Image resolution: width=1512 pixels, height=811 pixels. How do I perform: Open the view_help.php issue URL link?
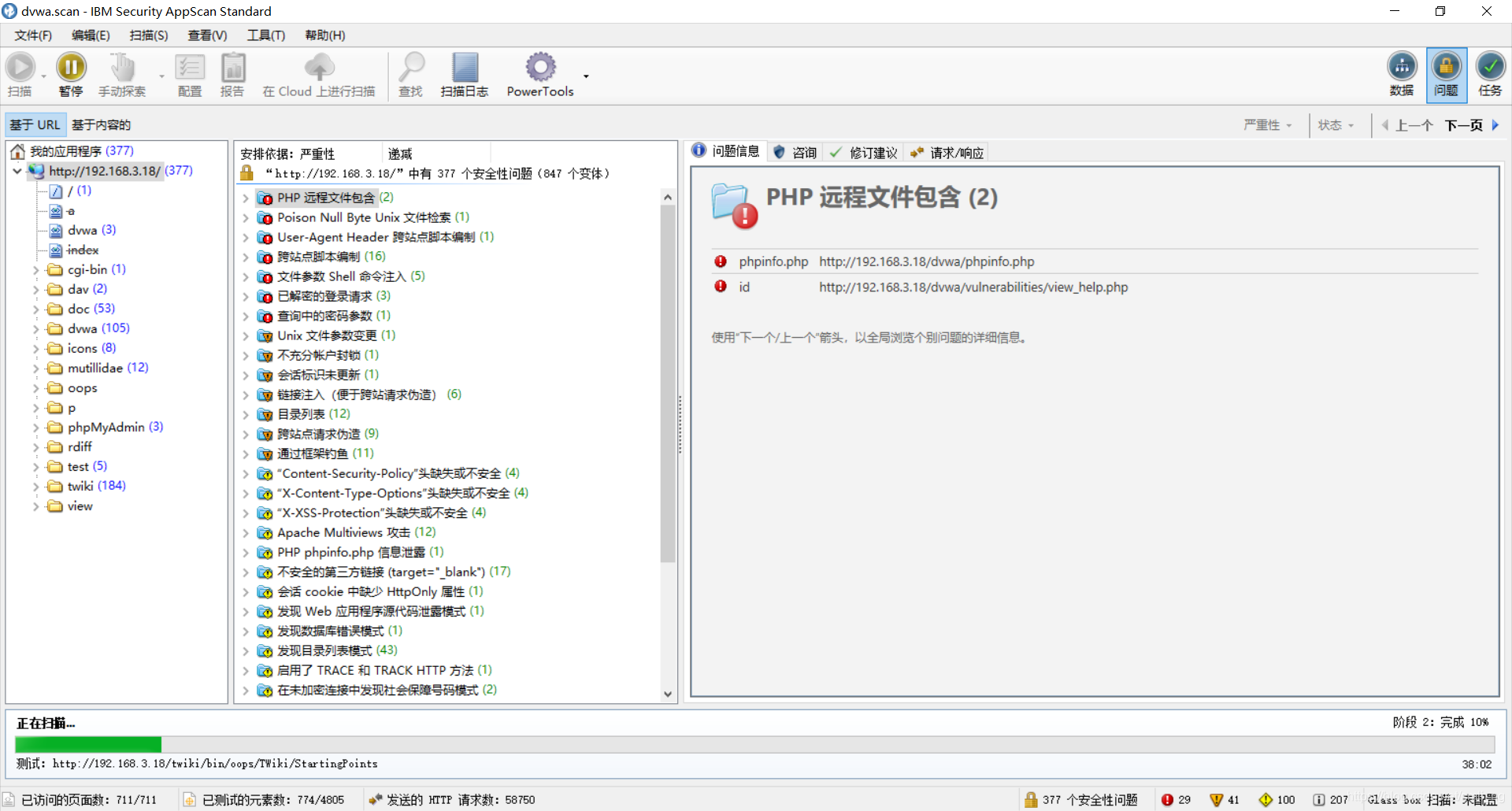[973, 287]
